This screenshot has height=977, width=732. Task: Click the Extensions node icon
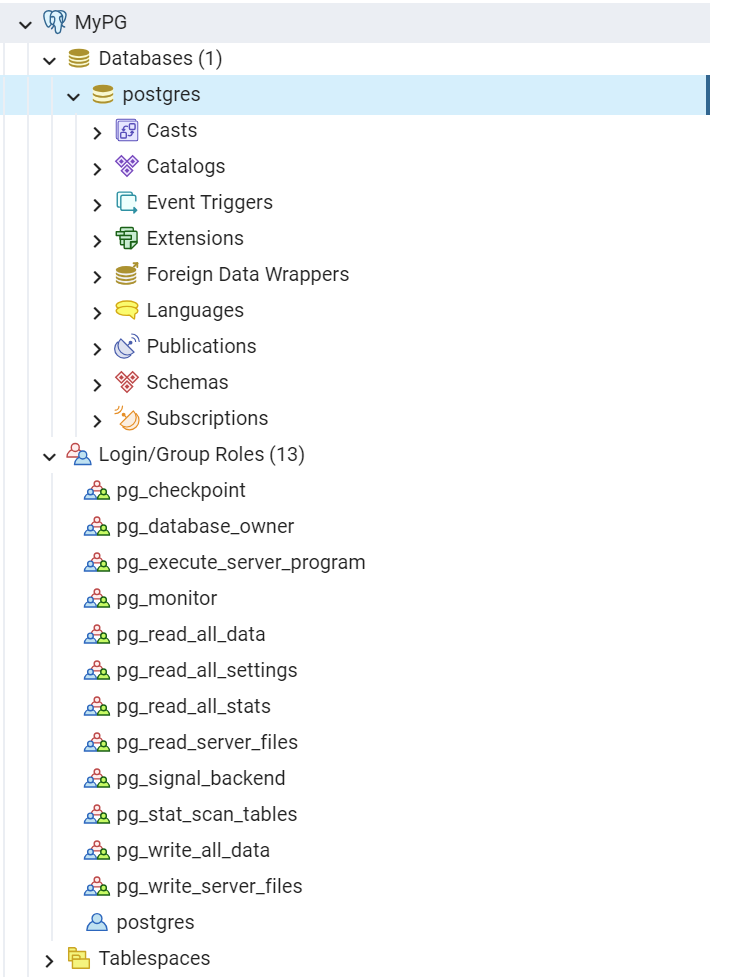pos(127,239)
